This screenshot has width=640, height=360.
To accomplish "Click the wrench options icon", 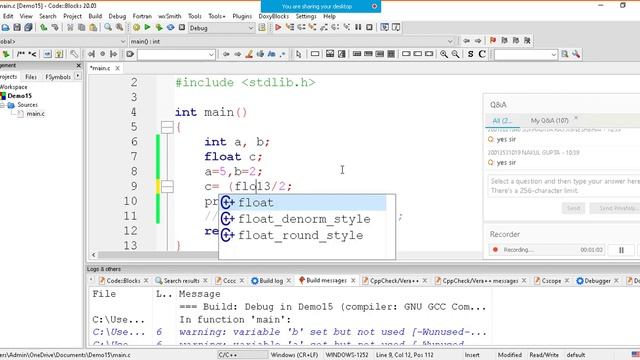I will click(576, 54).
